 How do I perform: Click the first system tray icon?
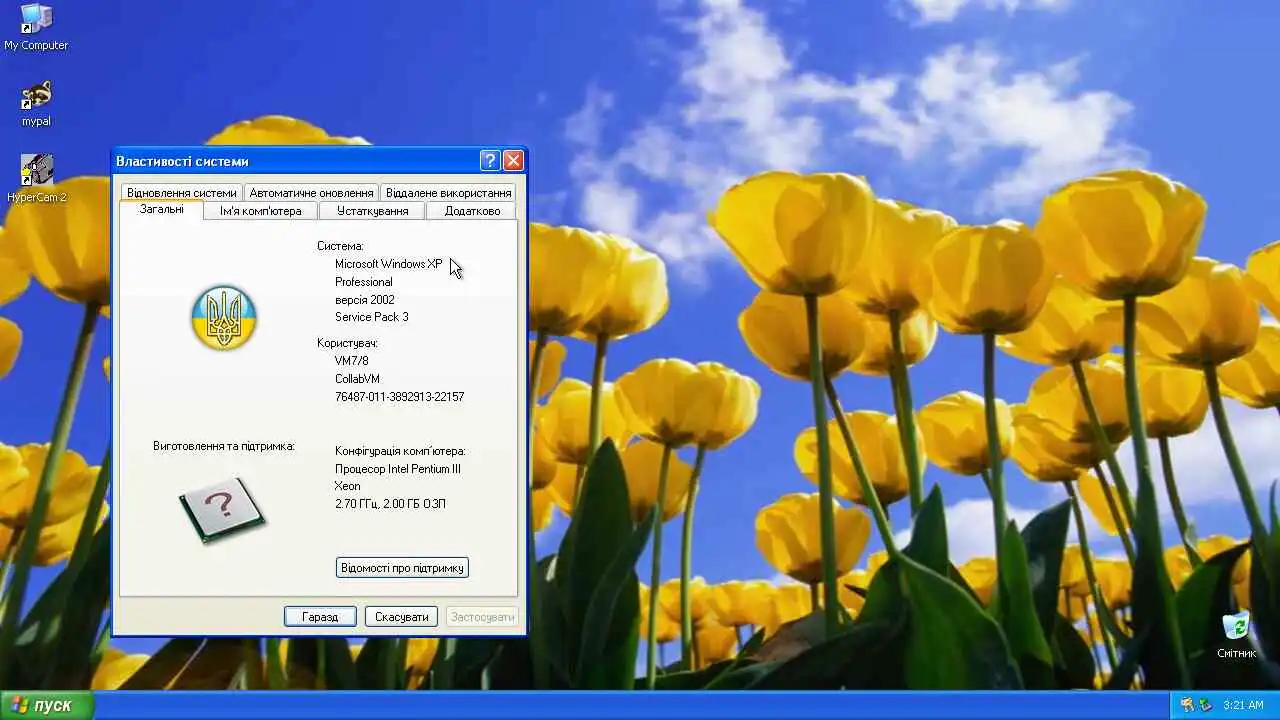pos(1187,705)
